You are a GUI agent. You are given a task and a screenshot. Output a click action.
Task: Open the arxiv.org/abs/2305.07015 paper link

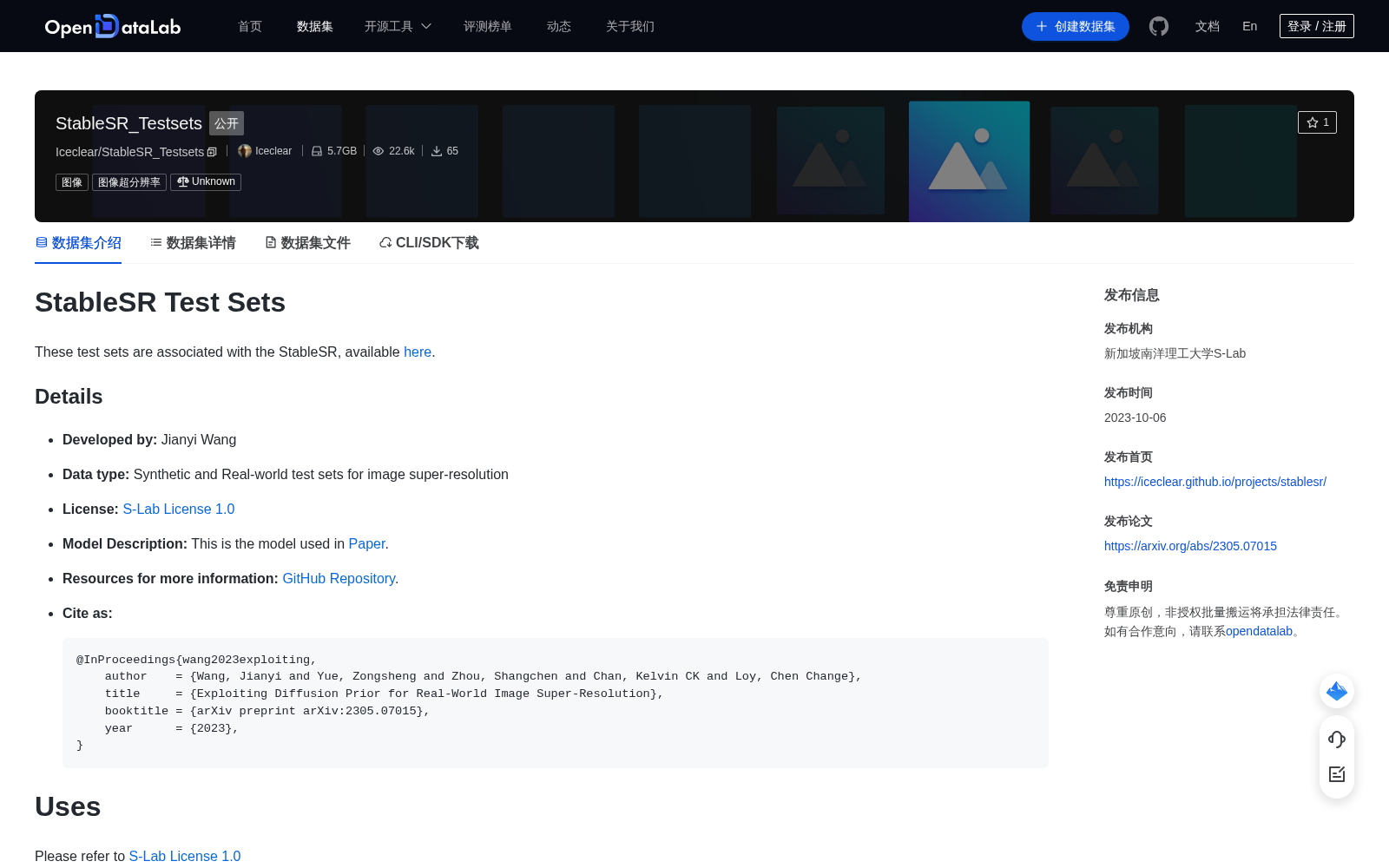[x=1190, y=546]
